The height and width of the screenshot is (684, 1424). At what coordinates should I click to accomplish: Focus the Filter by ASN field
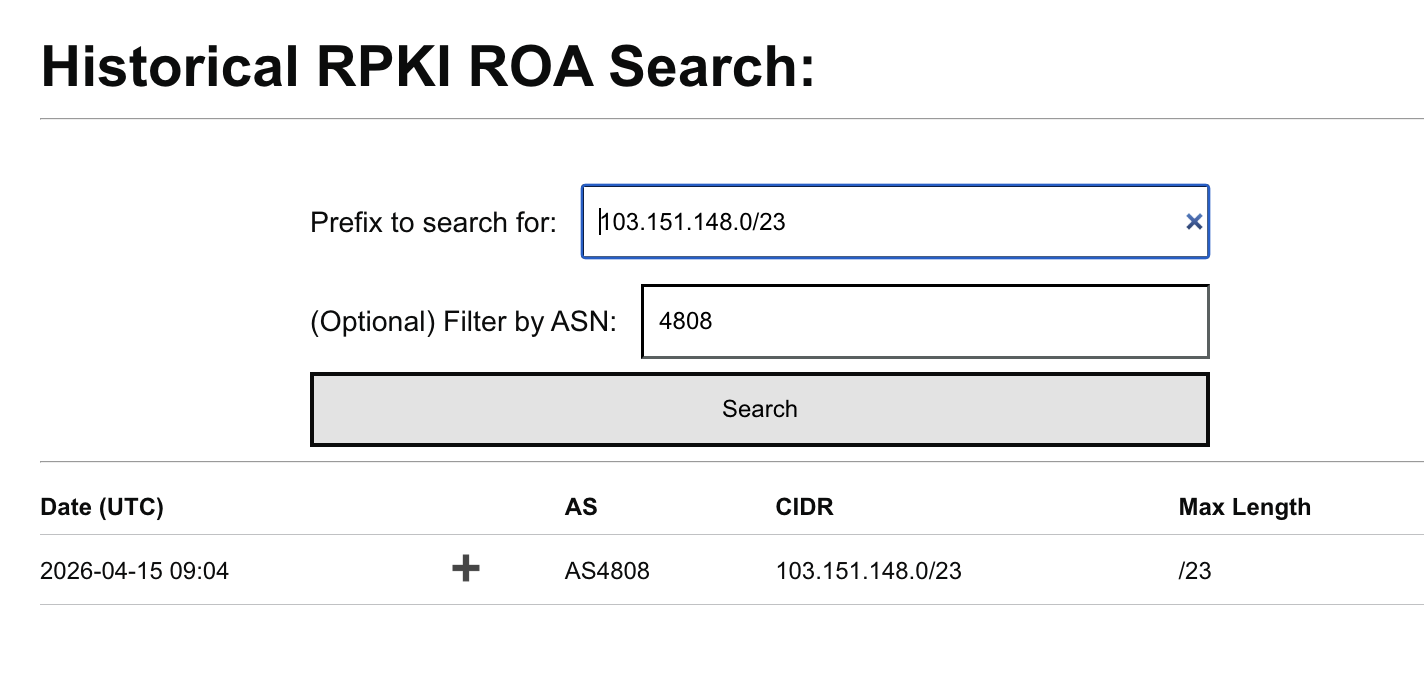point(925,321)
